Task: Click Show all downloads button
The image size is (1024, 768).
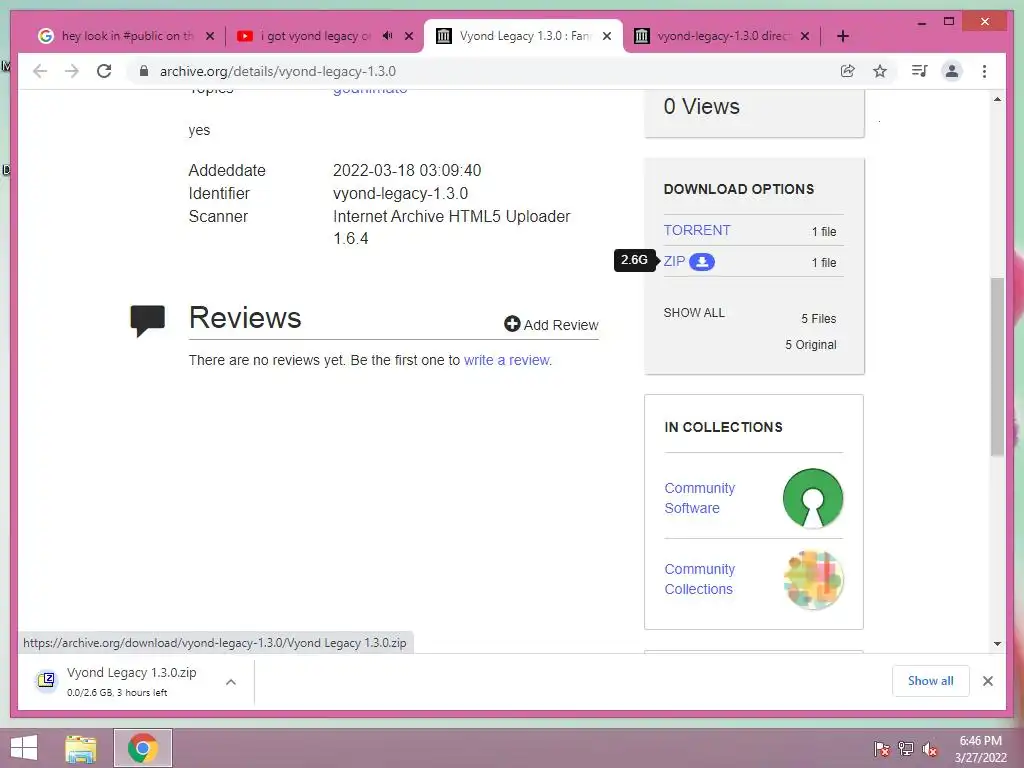Action: (x=931, y=681)
